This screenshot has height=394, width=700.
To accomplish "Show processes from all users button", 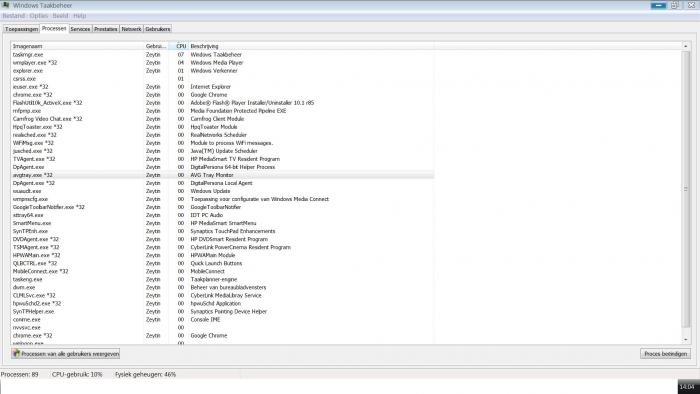I will point(66,353).
